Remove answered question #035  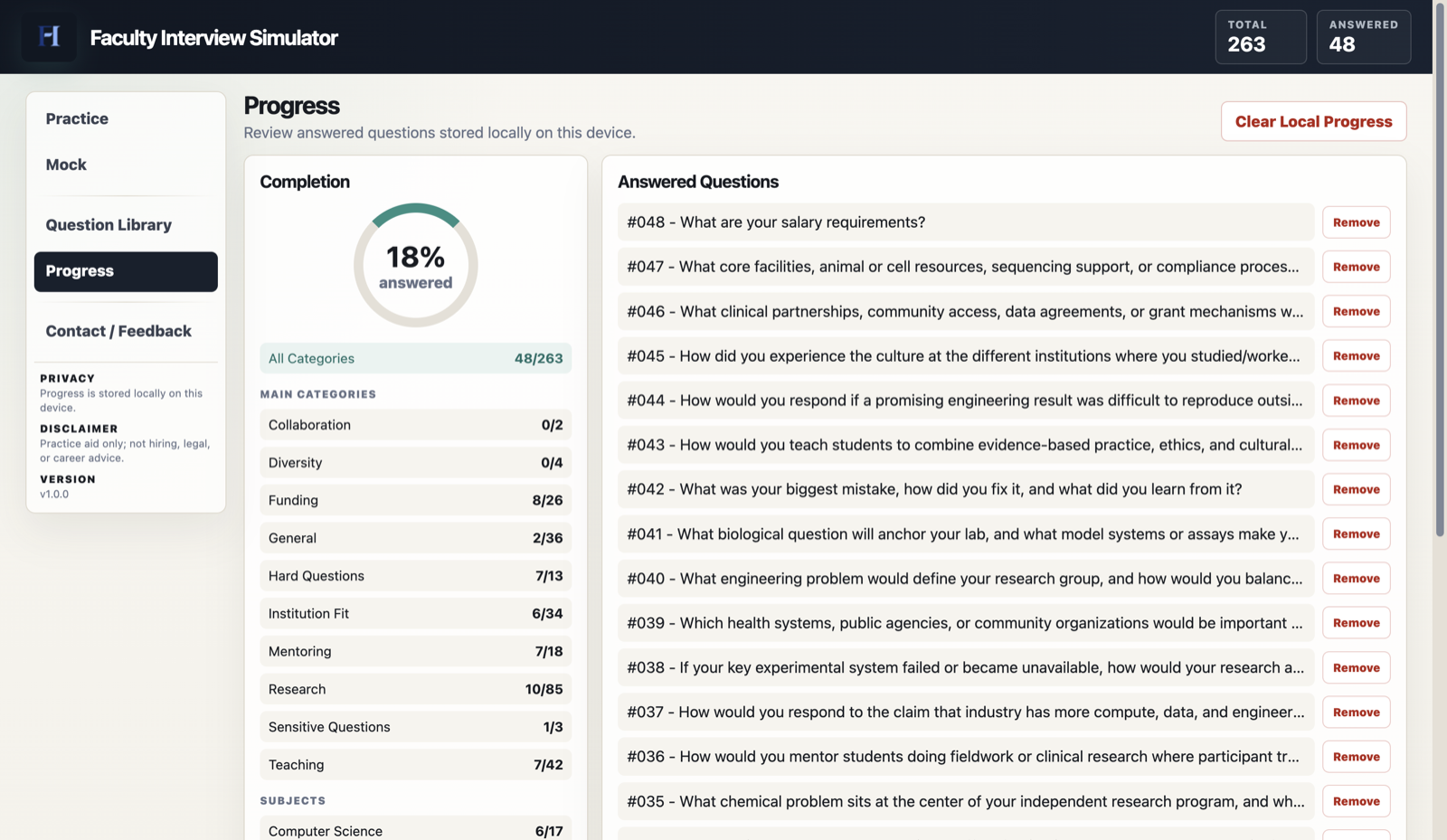point(1356,801)
